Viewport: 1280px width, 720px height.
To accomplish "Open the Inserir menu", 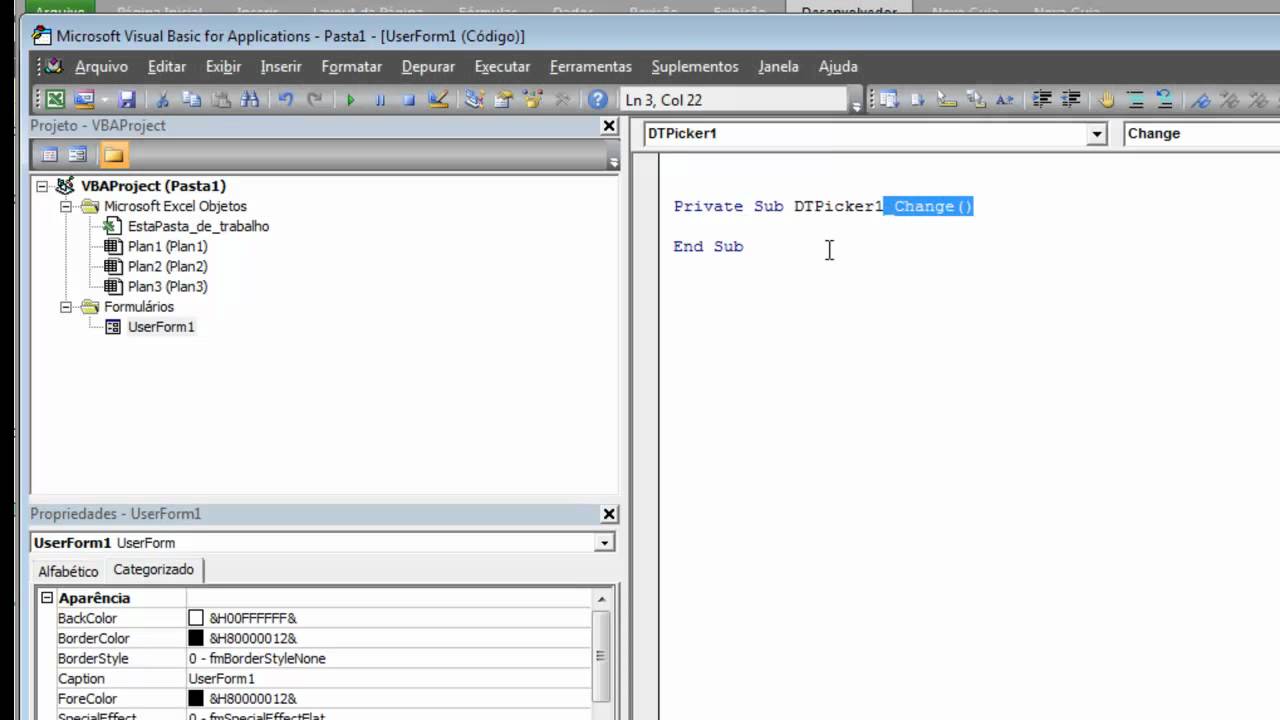I will click(x=281, y=67).
